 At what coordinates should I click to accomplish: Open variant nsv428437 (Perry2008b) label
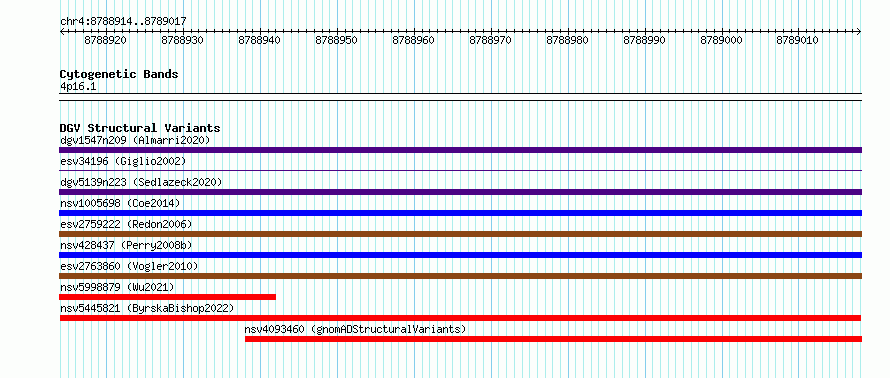click(126, 245)
